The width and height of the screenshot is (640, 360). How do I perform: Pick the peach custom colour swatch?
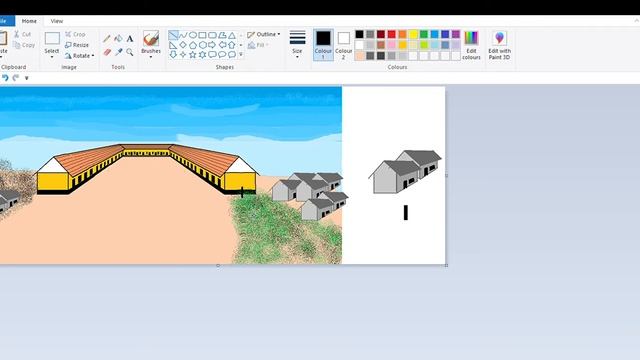point(360,56)
